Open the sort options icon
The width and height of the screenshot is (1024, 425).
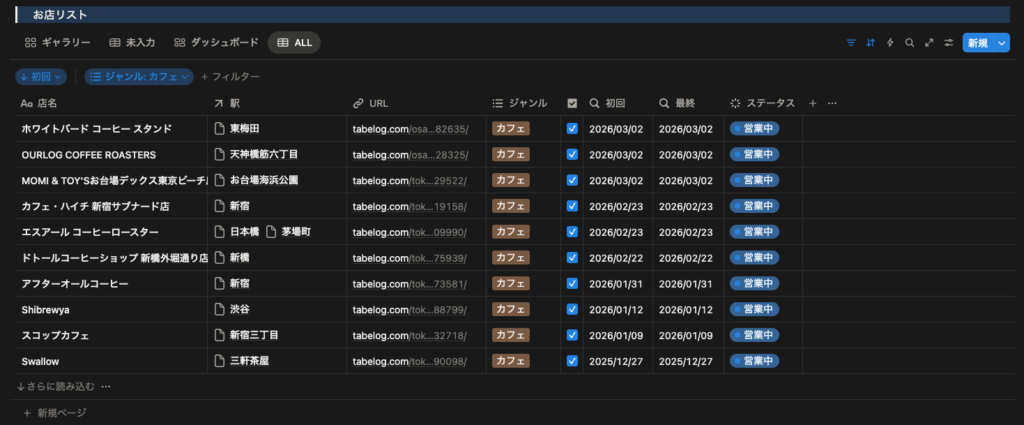871,43
